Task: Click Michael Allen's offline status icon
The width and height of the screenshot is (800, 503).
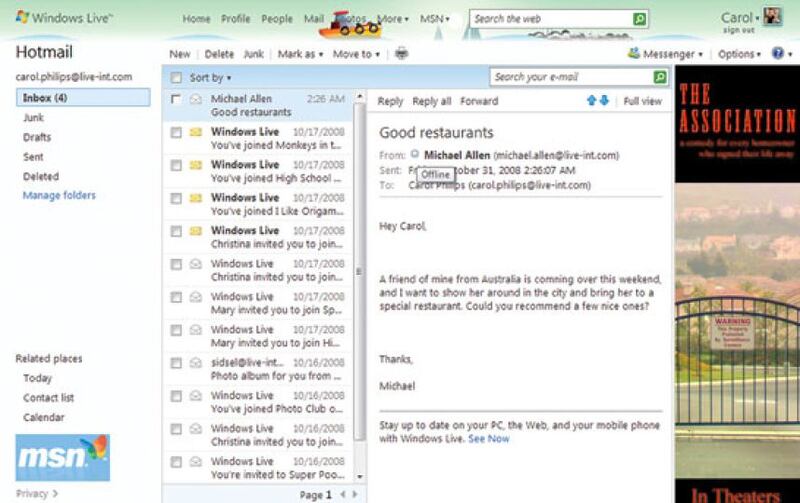Action: tap(415, 154)
